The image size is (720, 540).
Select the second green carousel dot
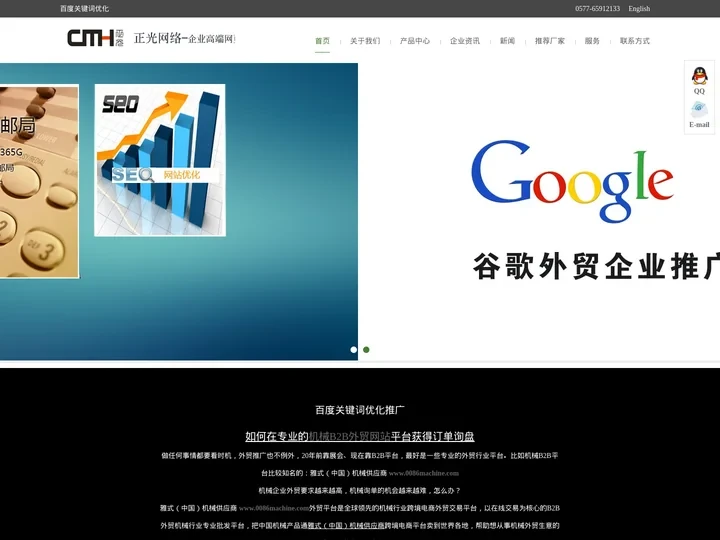(x=366, y=350)
